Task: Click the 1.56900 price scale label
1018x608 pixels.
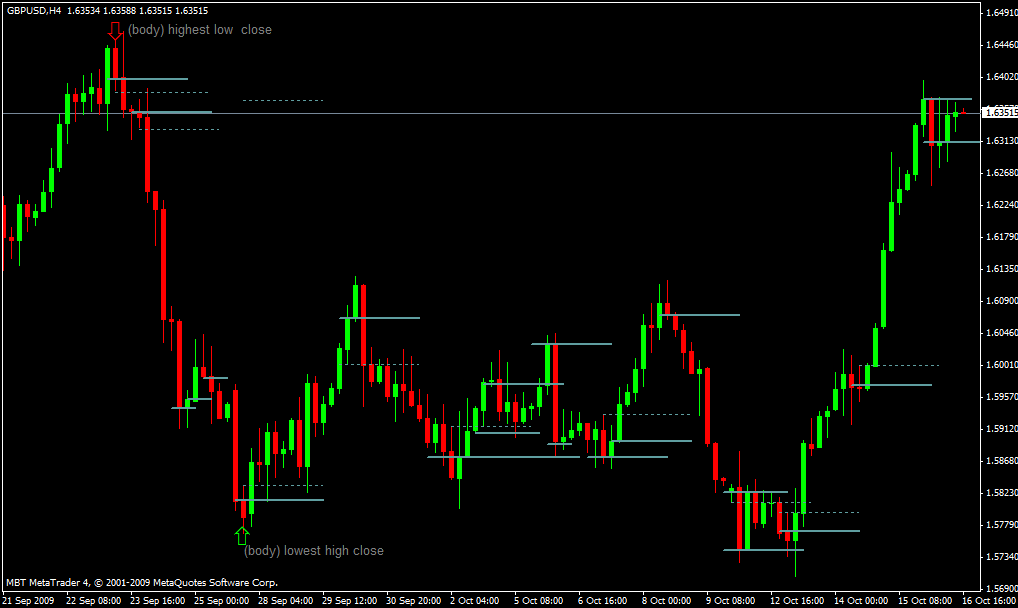Action: tap(1001, 589)
